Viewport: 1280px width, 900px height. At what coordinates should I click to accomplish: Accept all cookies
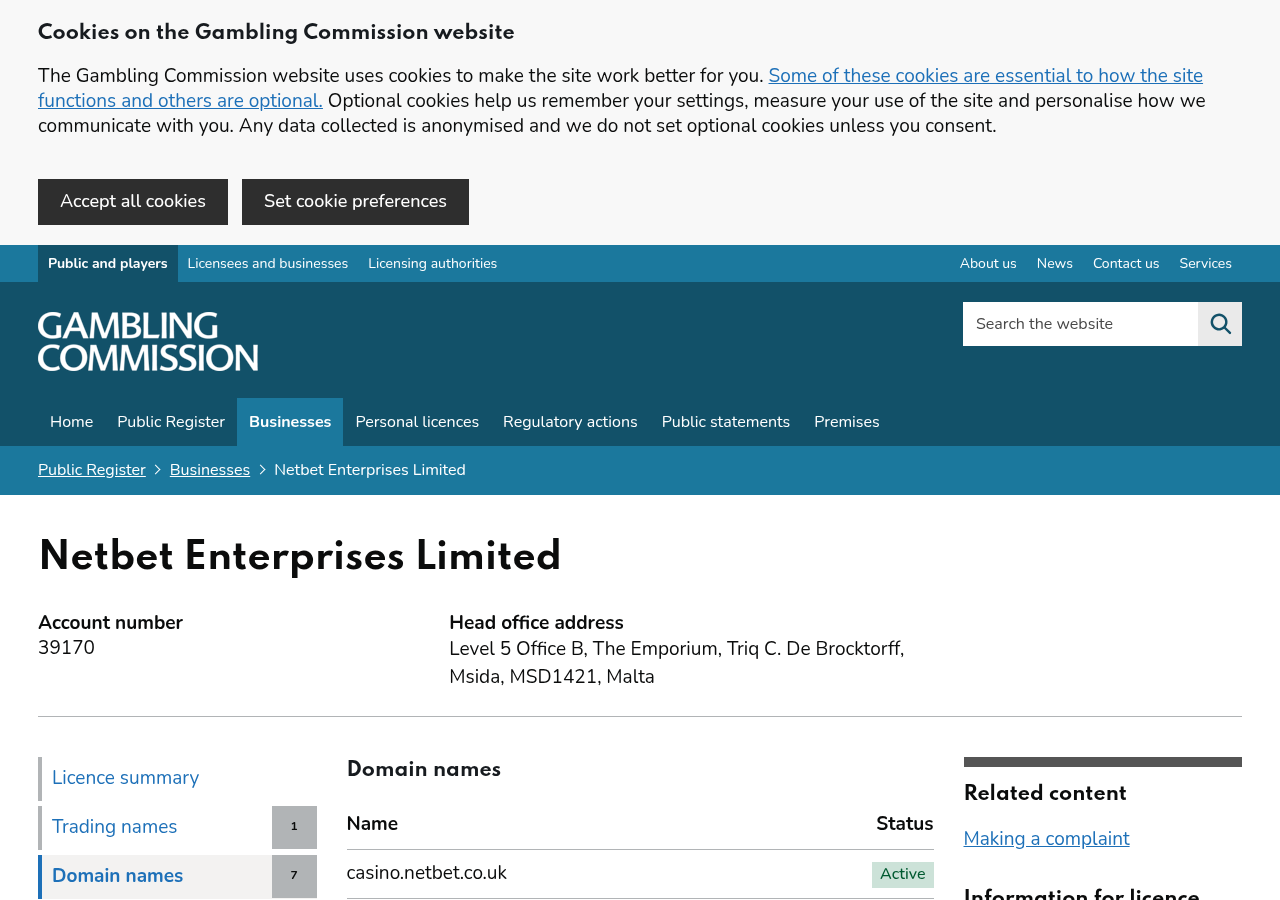tap(133, 202)
